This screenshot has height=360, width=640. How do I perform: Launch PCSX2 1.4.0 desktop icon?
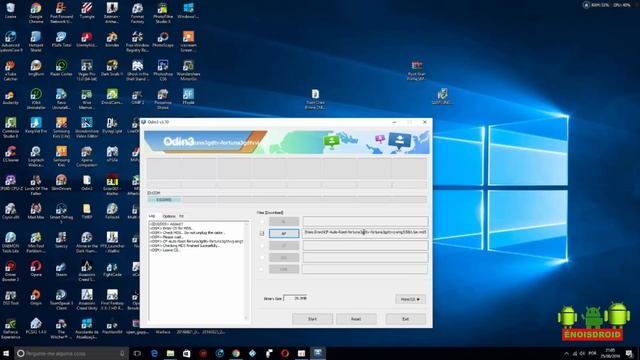tap(36, 326)
